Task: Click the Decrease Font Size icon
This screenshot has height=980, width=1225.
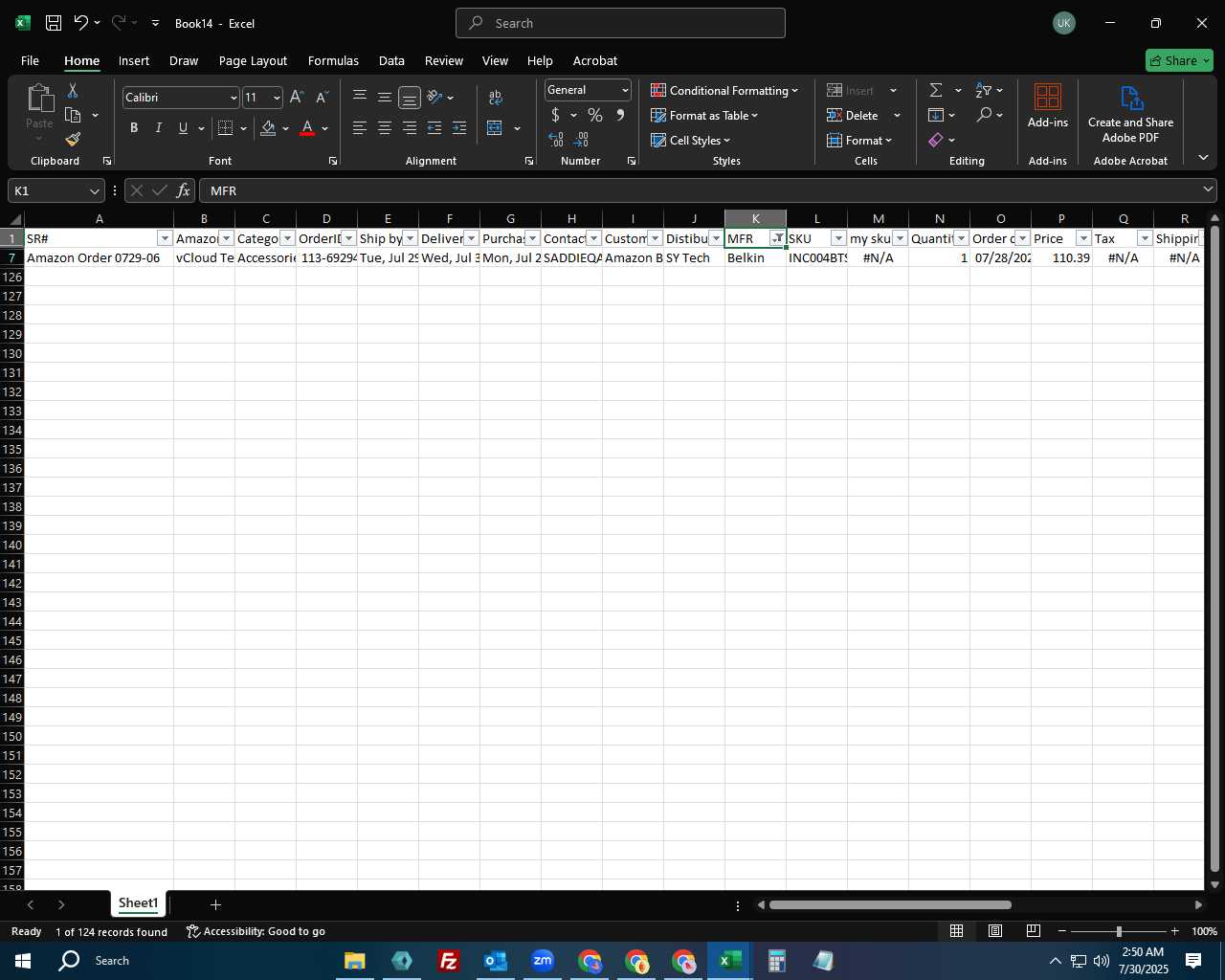Action: coord(322,97)
